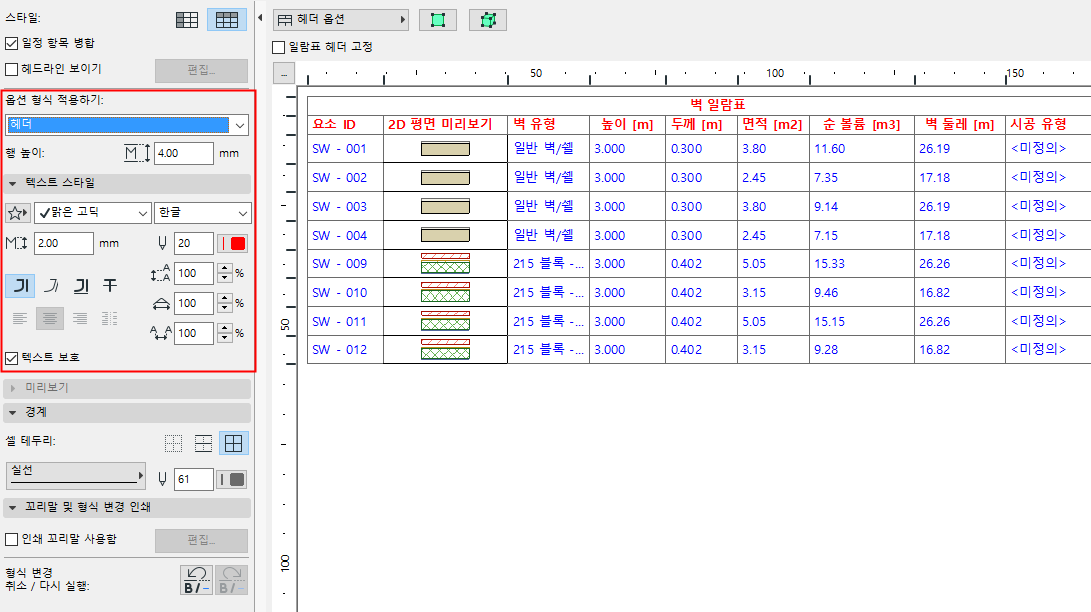Click the text size 2.00 field
1091x612 pixels.
pyautogui.click(x=63, y=243)
